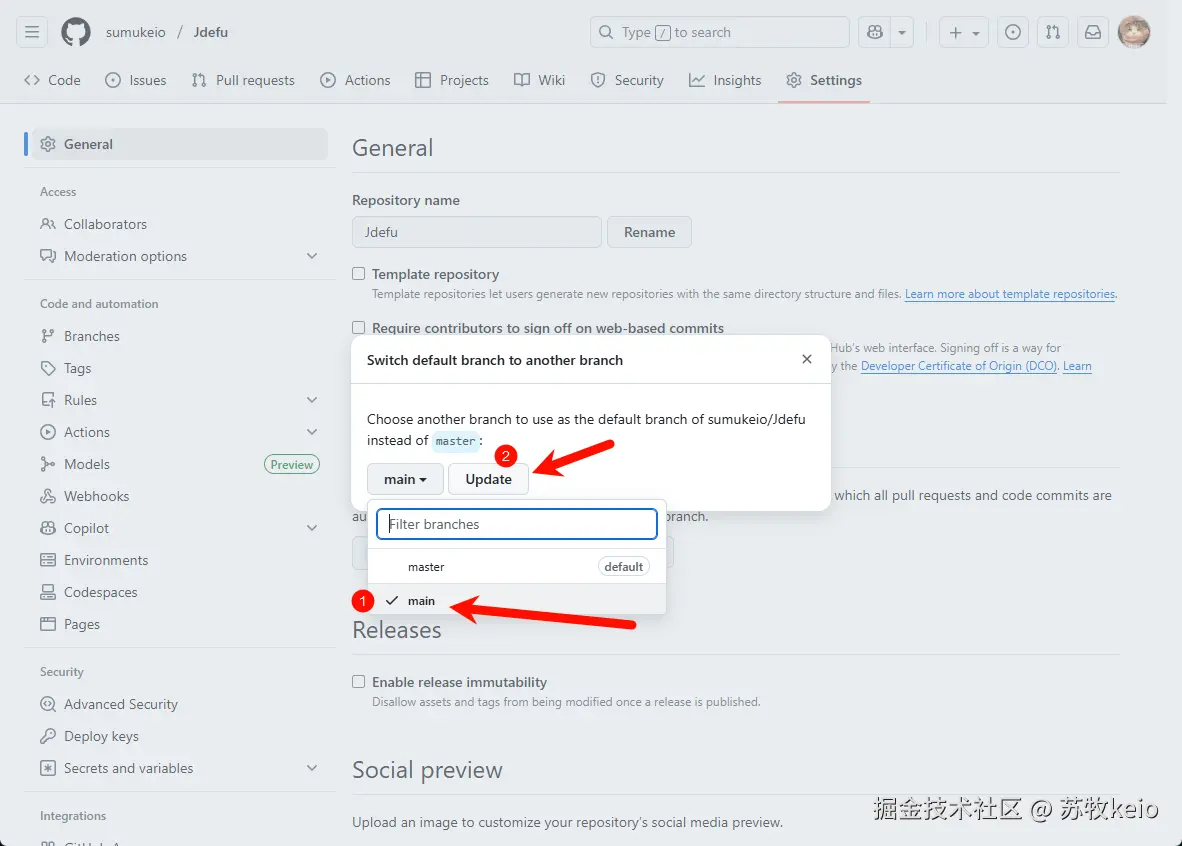Click the search bar field

pyautogui.click(x=719, y=32)
